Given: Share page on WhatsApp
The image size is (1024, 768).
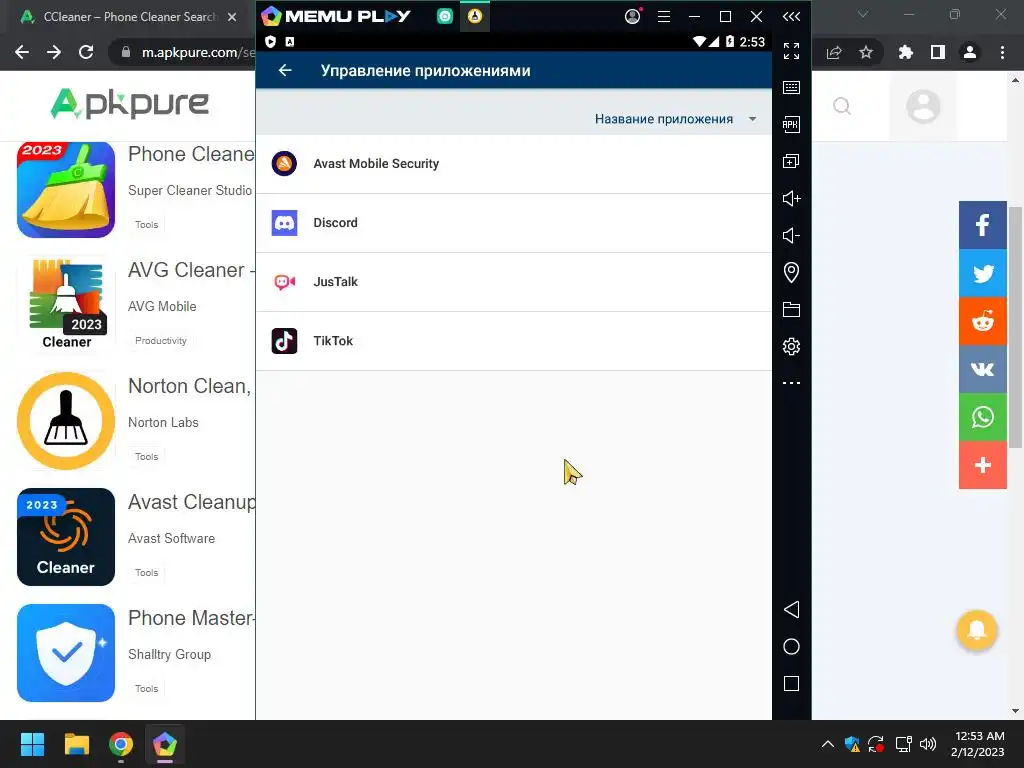Looking at the screenshot, I should coord(982,417).
